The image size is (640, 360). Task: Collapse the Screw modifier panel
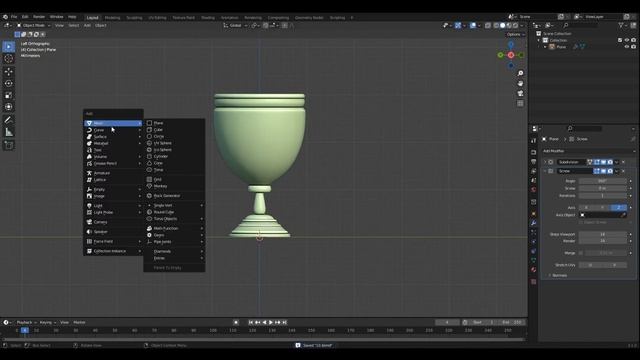pyautogui.click(x=545, y=171)
